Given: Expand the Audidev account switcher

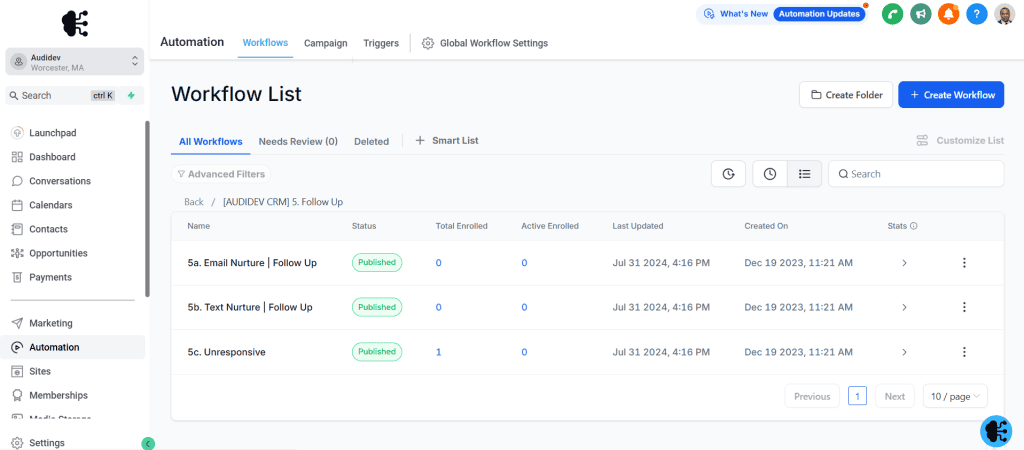Looking at the screenshot, I should pos(74,62).
